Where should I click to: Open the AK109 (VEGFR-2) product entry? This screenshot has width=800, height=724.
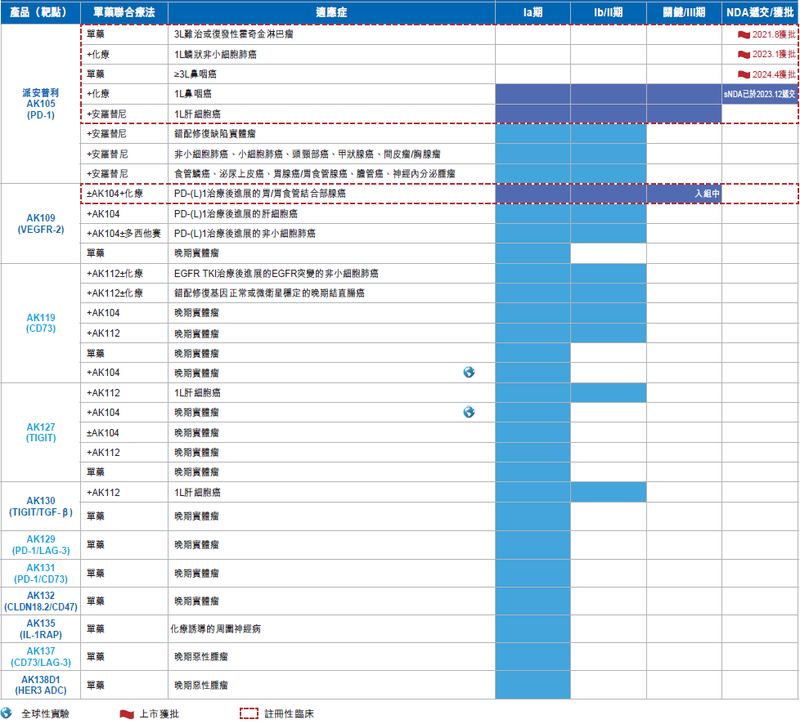coord(40,223)
